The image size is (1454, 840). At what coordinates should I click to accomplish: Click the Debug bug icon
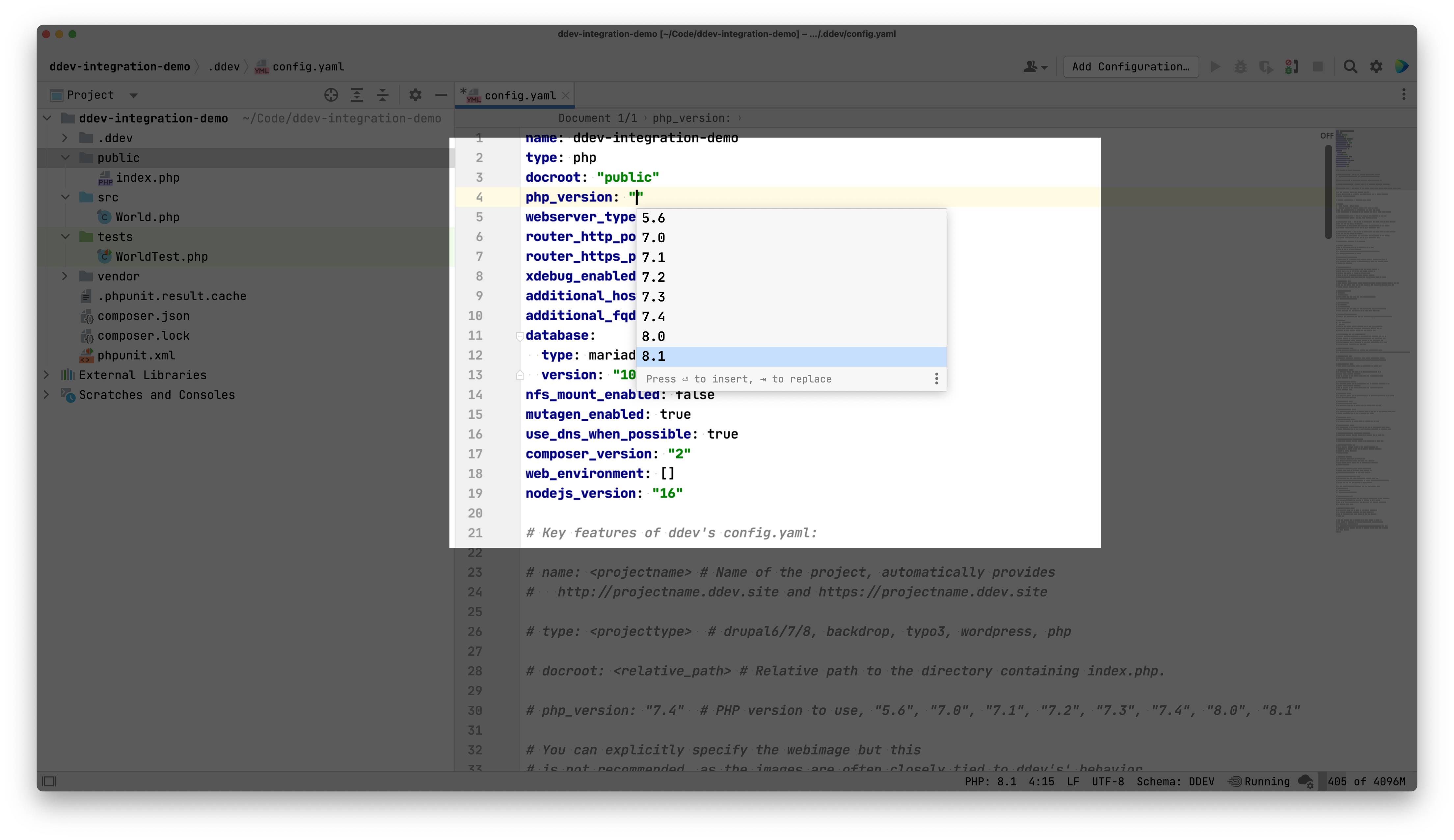point(1240,67)
